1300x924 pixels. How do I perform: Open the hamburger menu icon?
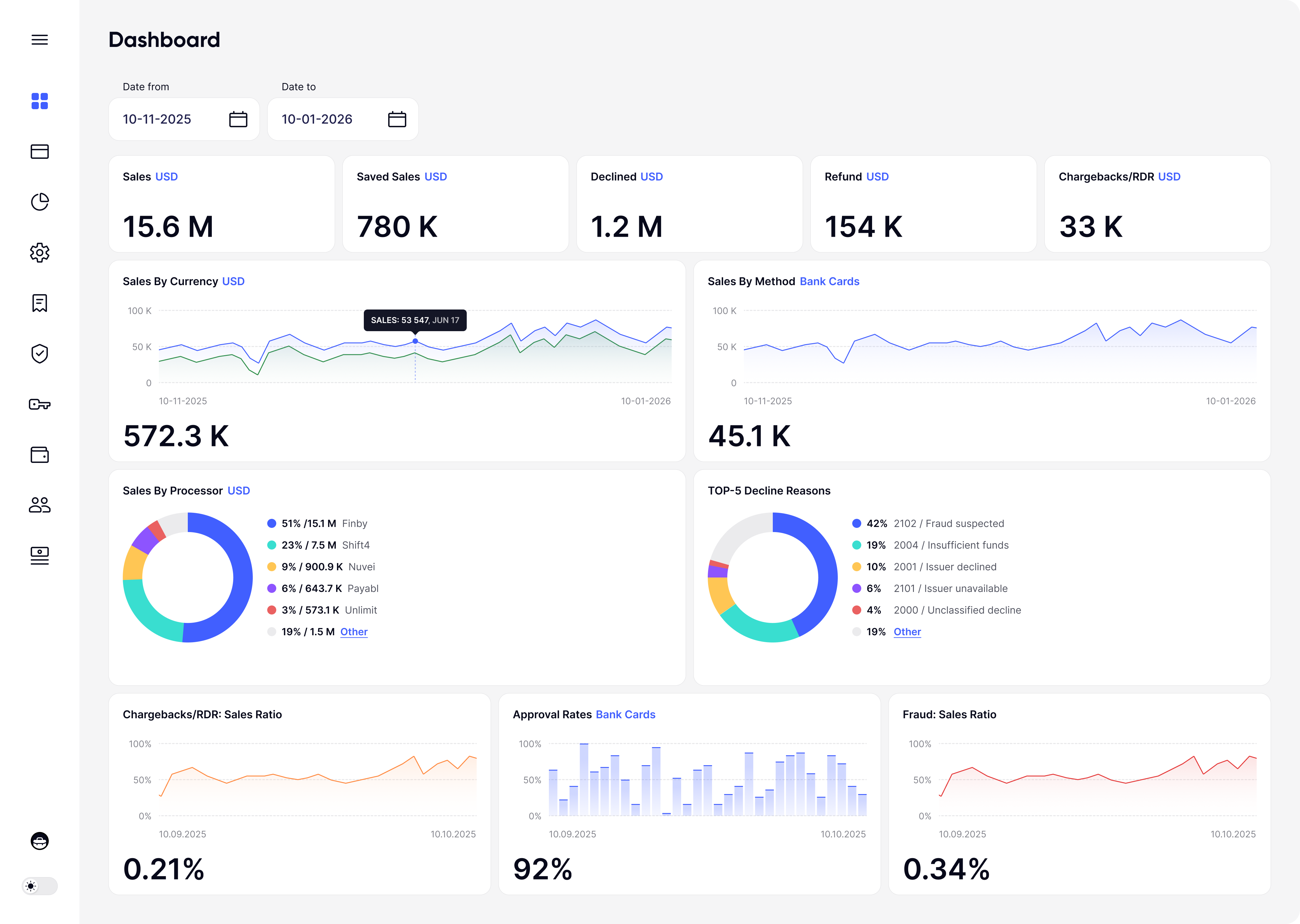point(39,40)
